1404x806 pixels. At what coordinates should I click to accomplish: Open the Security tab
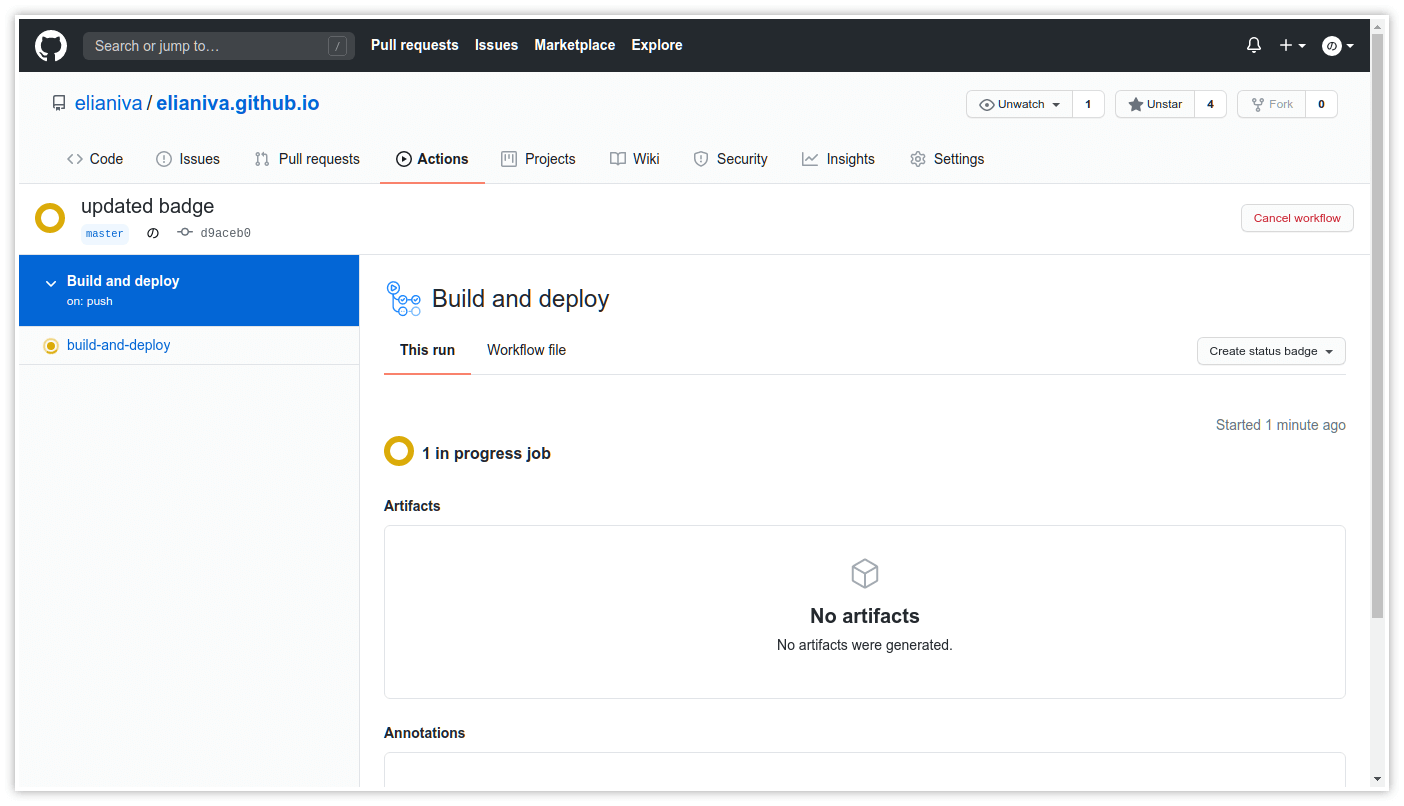[730, 159]
